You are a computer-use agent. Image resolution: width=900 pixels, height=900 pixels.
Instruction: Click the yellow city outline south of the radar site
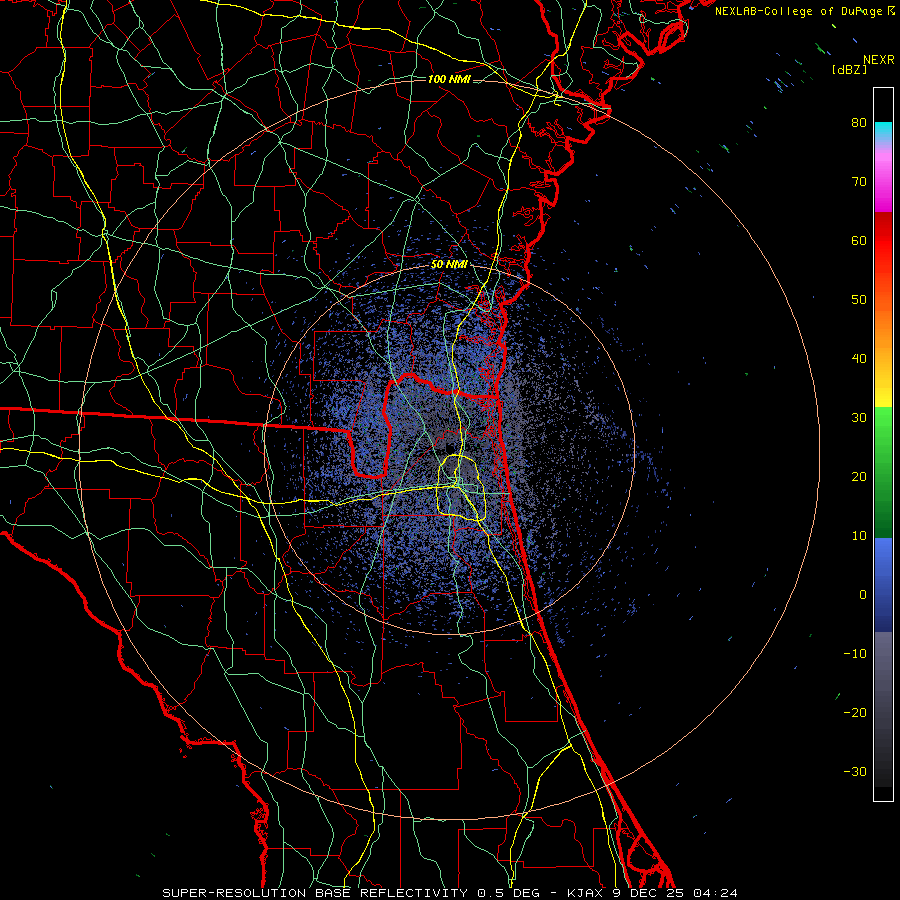(461, 488)
